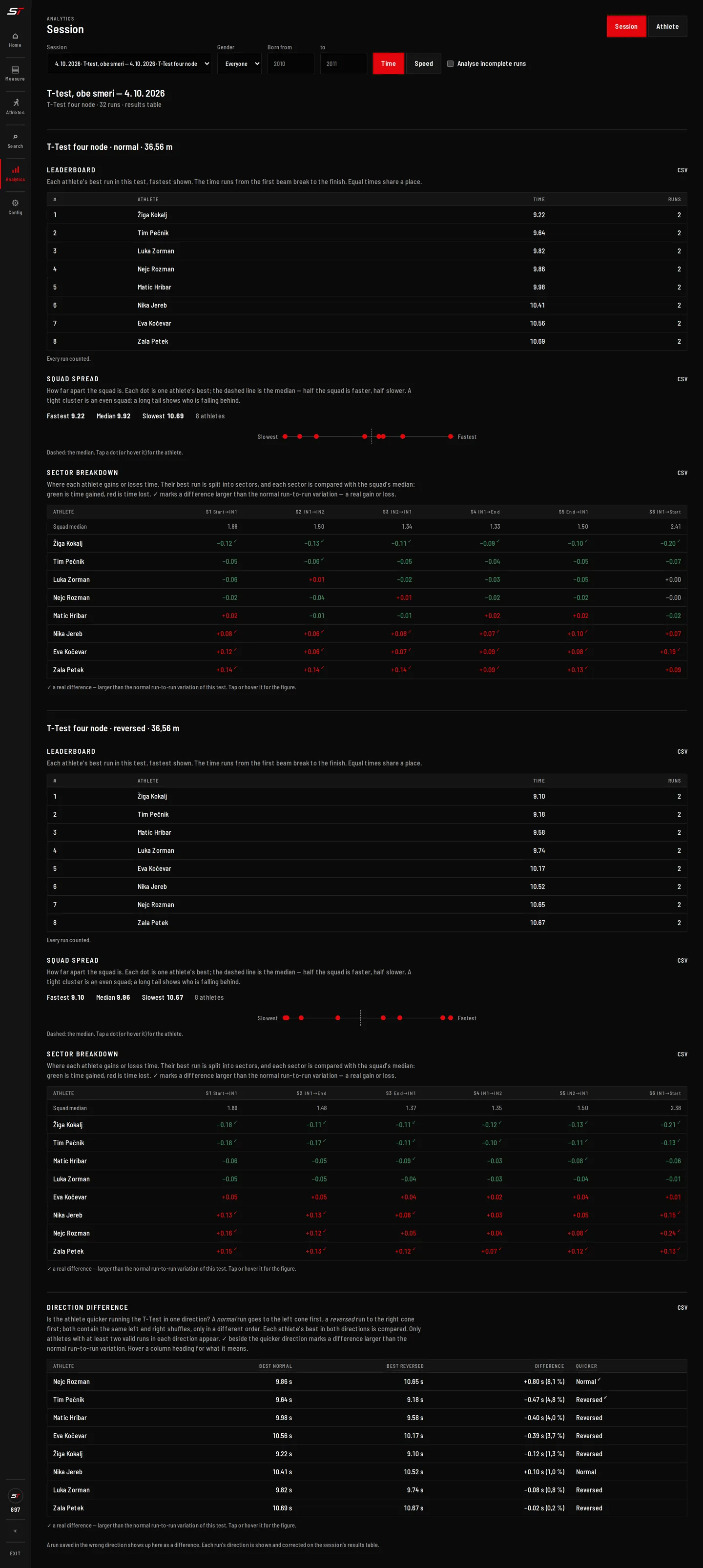
Task: Download CSV for normal Sector Breakdown
Action: [682, 473]
